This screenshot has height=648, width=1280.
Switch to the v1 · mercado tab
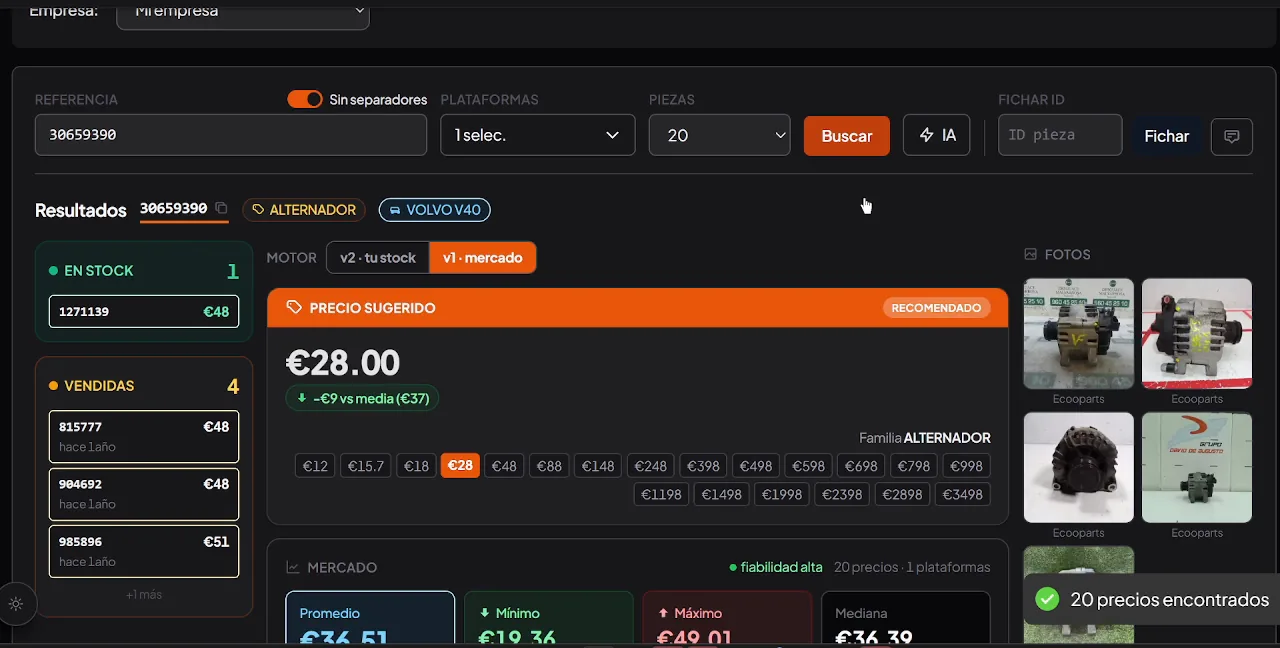[x=483, y=257]
